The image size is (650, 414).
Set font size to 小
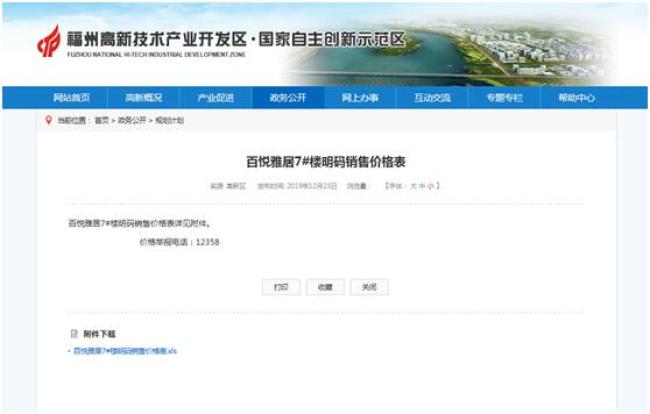click(x=431, y=186)
